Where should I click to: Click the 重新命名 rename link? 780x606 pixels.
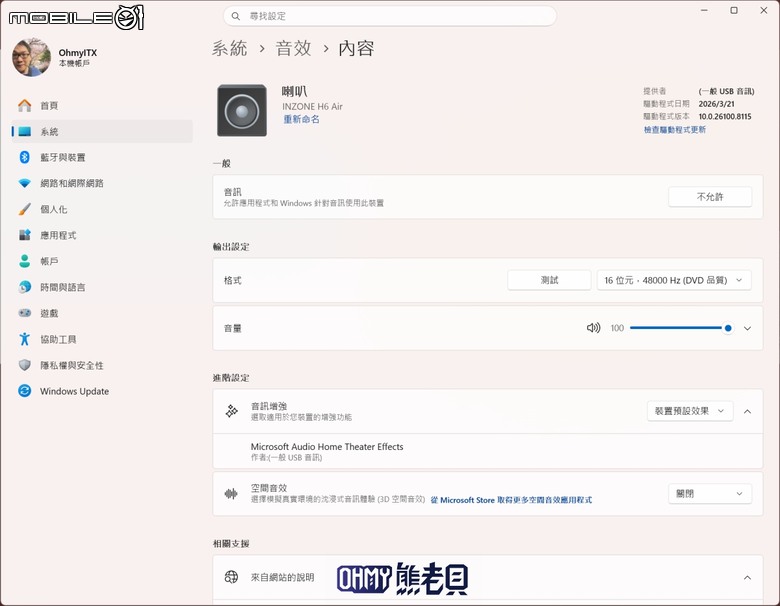pyautogui.click(x=301, y=119)
